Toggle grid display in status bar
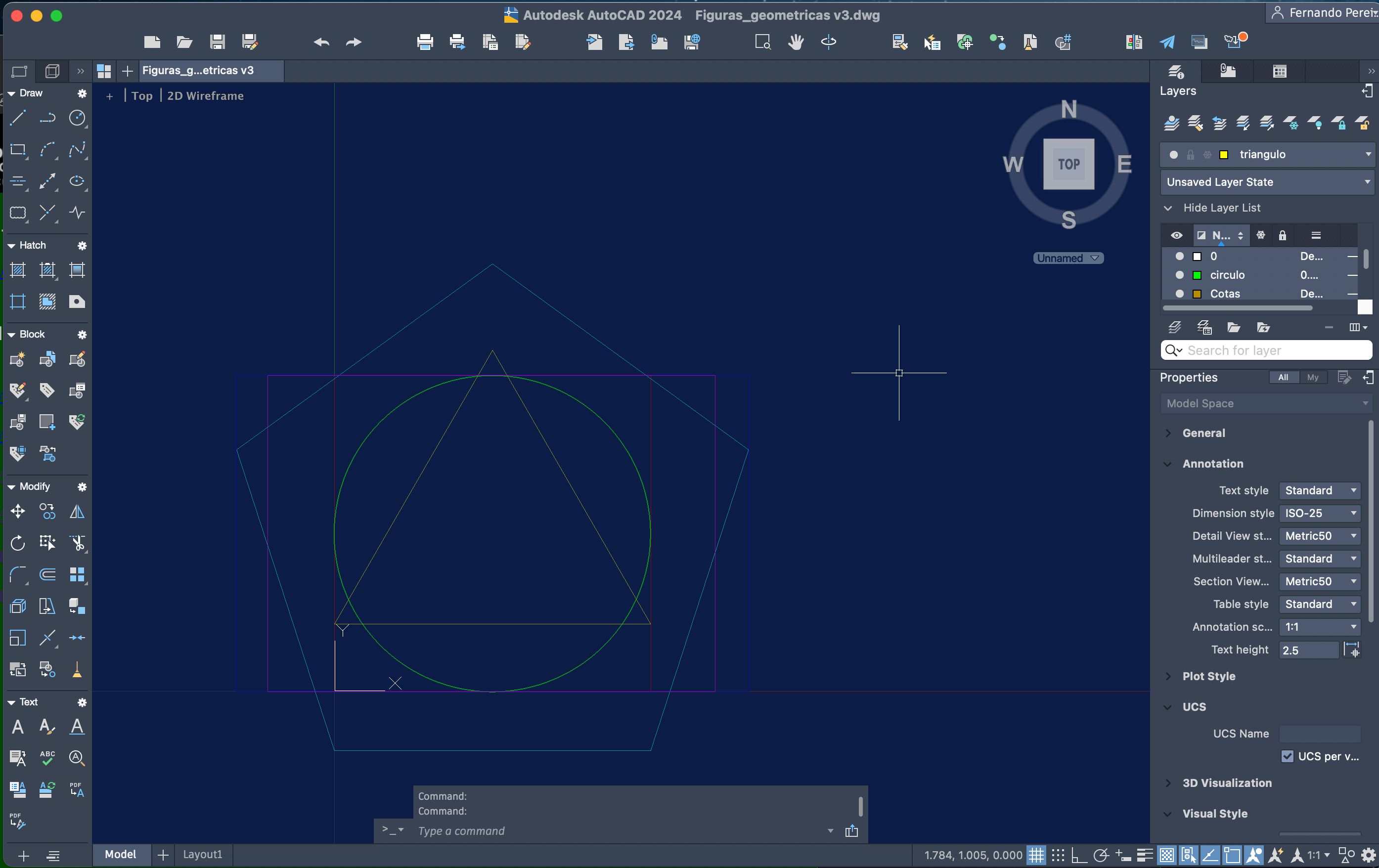The width and height of the screenshot is (1379, 868). [1036, 856]
